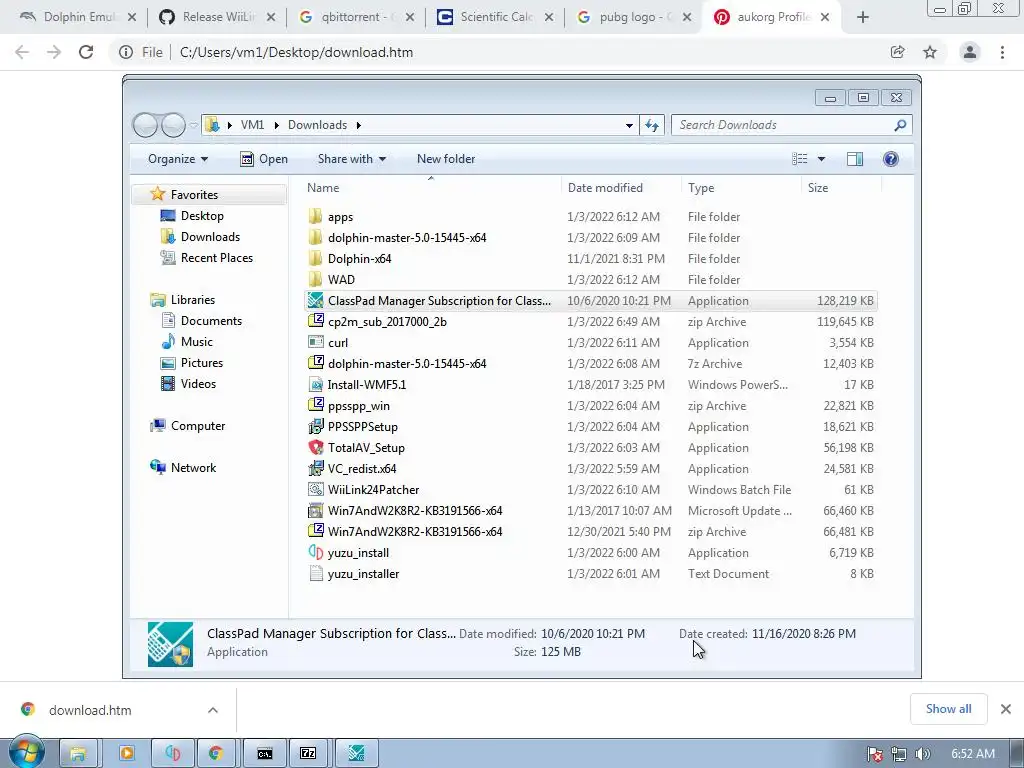Image resolution: width=1024 pixels, height=768 pixels.
Task: Open the command prompt taskbar icon
Action: pyautogui.click(x=264, y=754)
